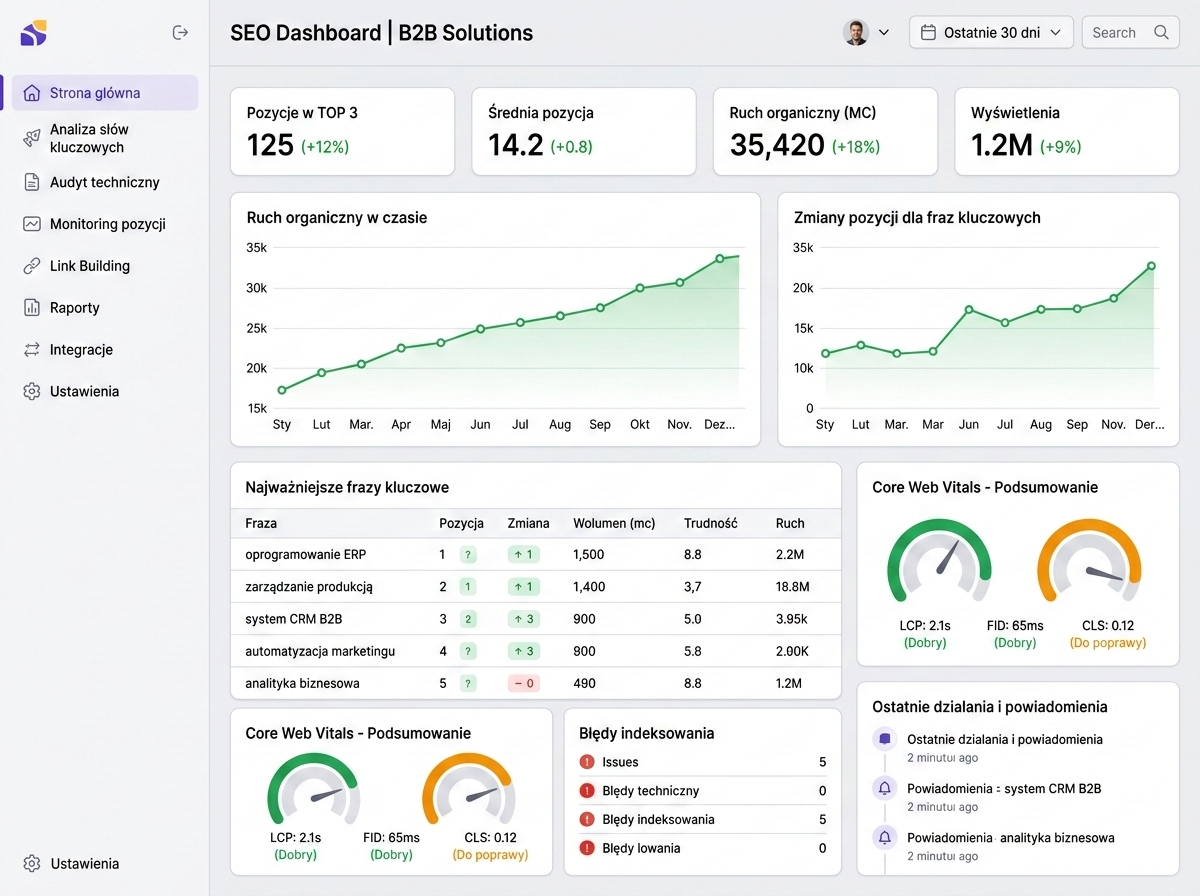Click the purple app logo
Viewport: 1200px width, 896px height.
[x=34, y=33]
